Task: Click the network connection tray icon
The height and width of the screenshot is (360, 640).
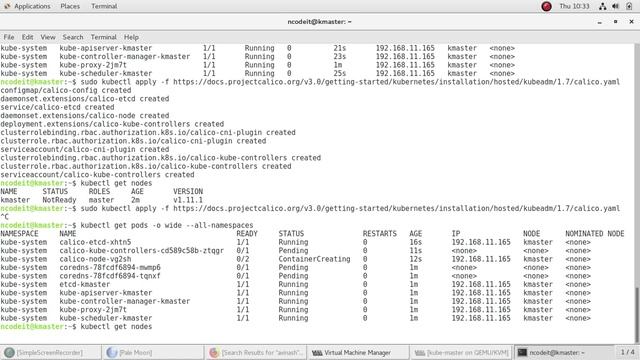Action: pos(602,6)
